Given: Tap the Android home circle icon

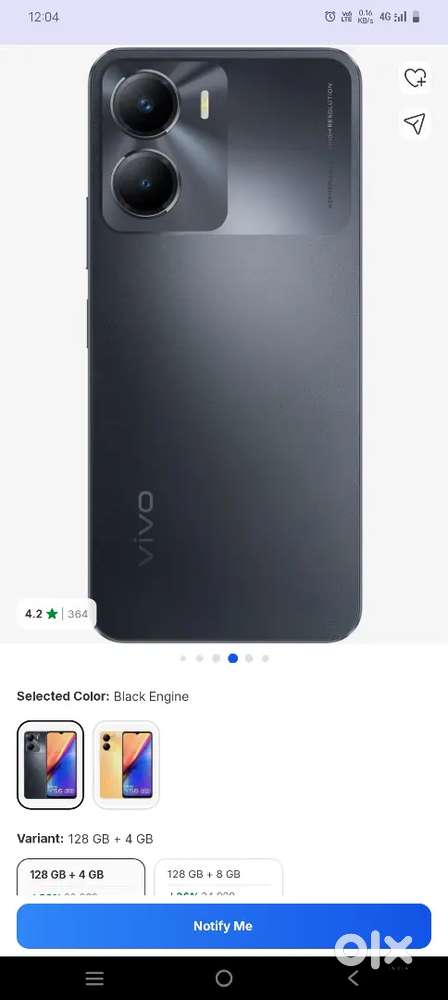Looking at the screenshot, I should [224, 978].
